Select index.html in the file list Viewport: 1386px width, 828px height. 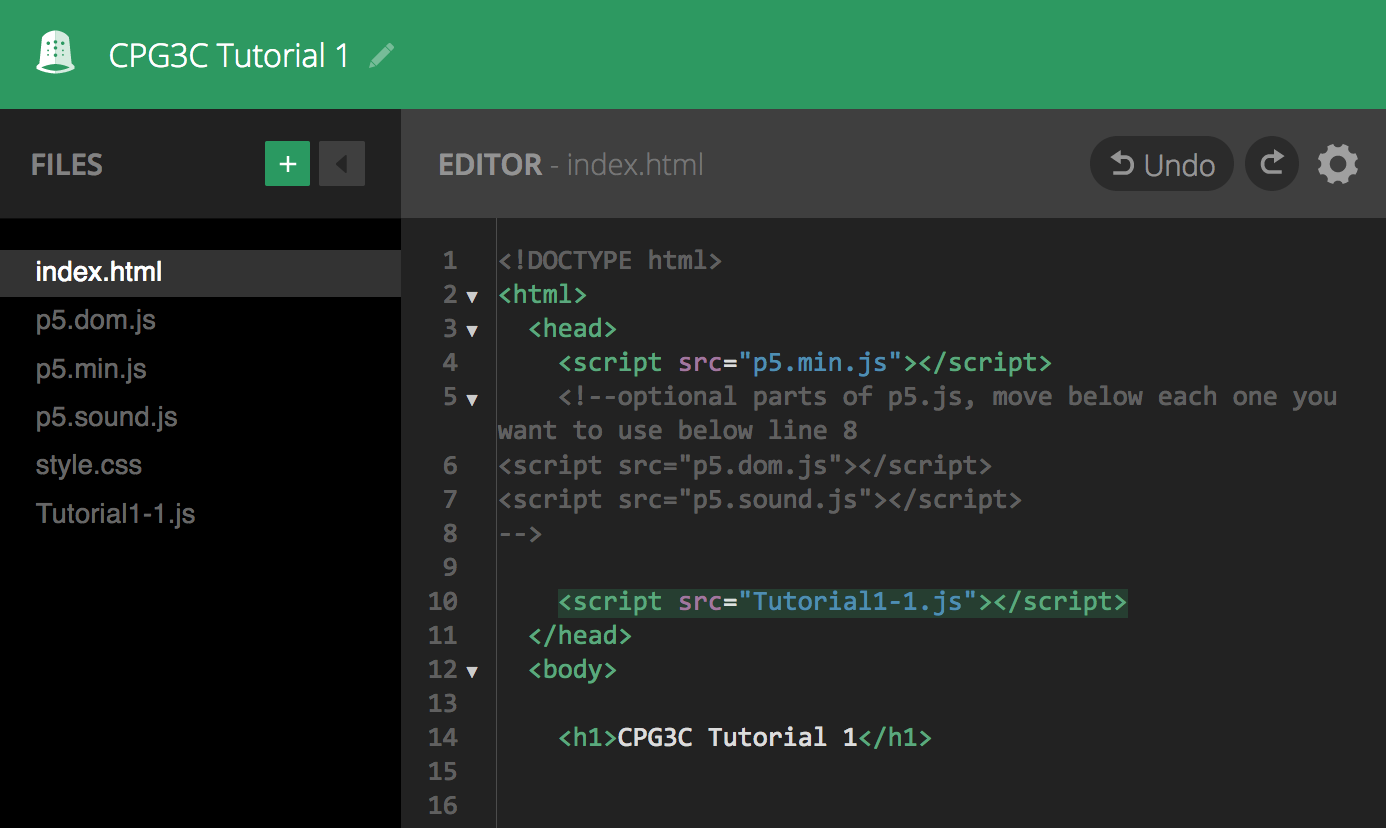coord(99,272)
